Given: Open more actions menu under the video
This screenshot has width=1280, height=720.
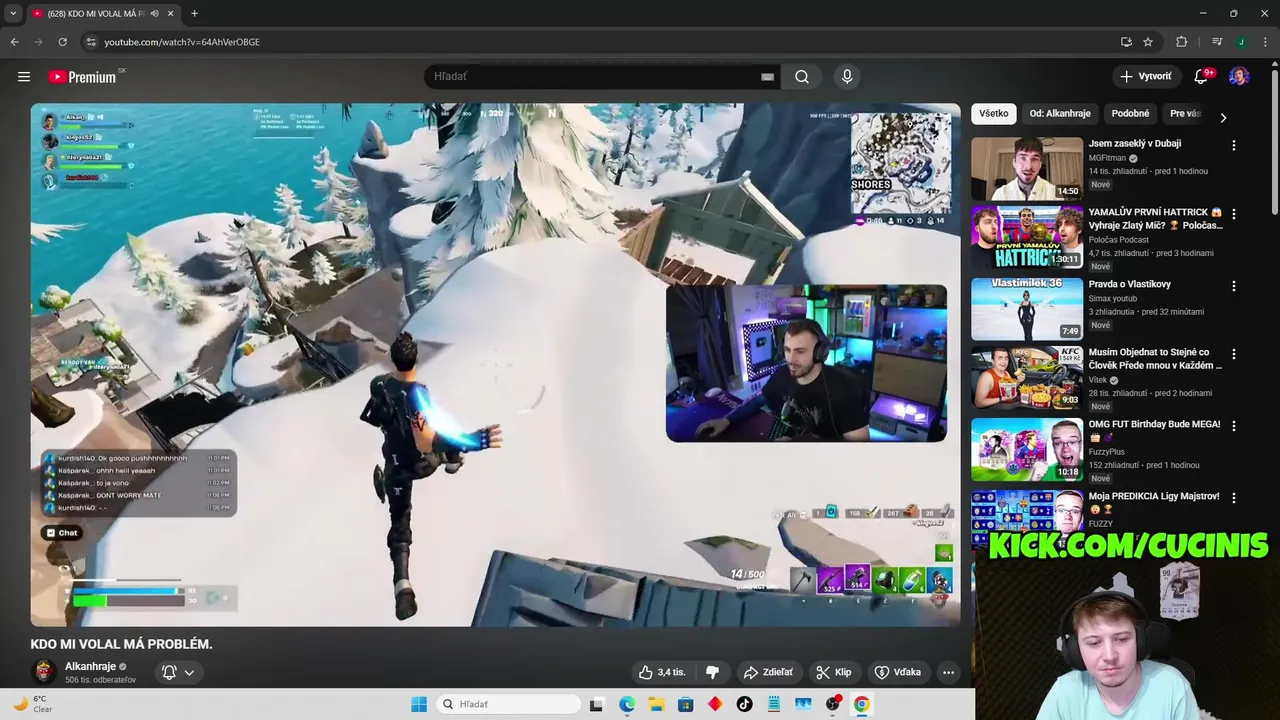Looking at the screenshot, I should [x=948, y=672].
